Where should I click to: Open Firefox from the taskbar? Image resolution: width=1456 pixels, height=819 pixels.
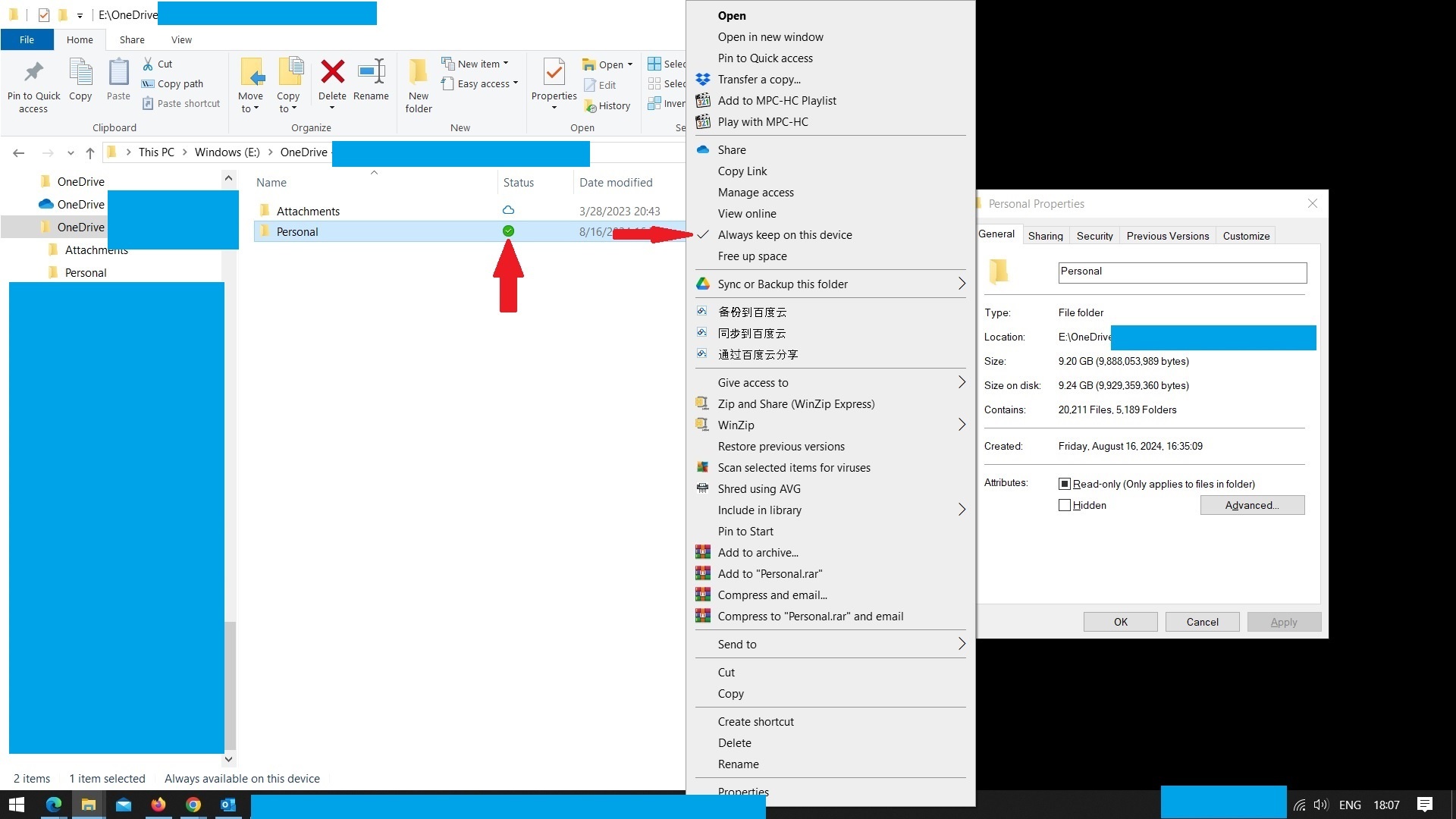point(158,805)
